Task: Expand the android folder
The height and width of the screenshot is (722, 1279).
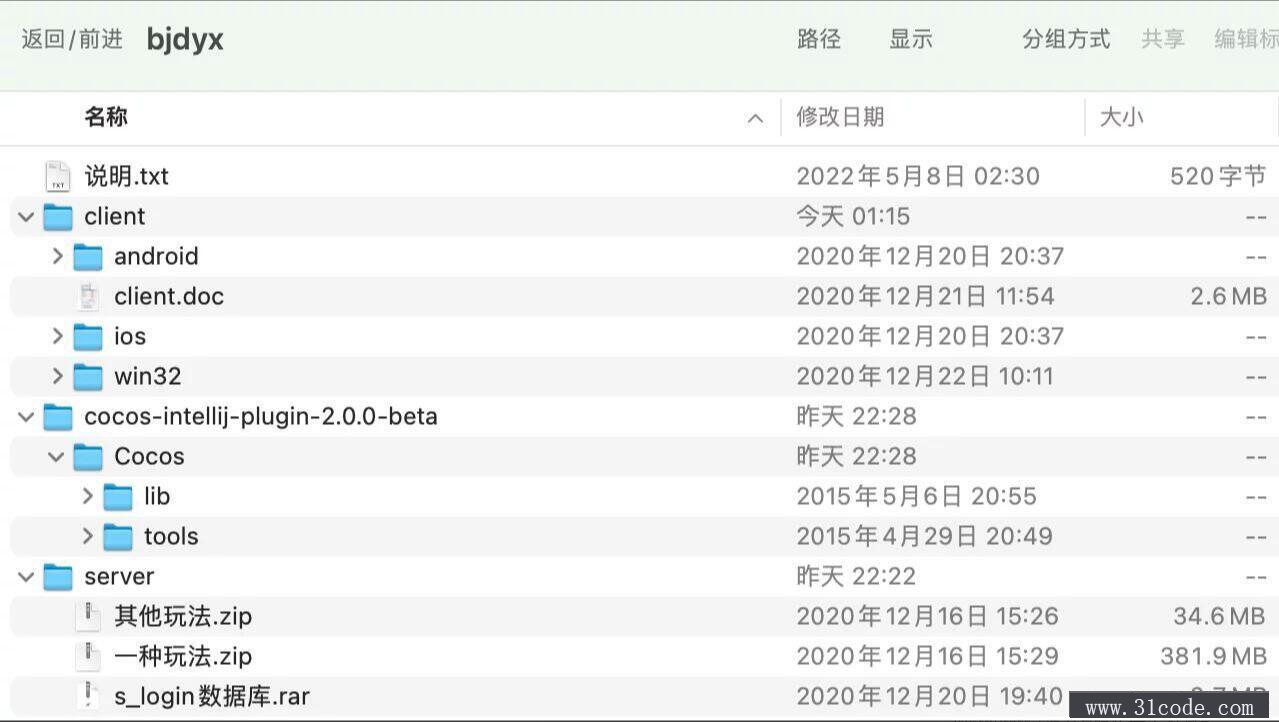Action: [x=57, y=257]
